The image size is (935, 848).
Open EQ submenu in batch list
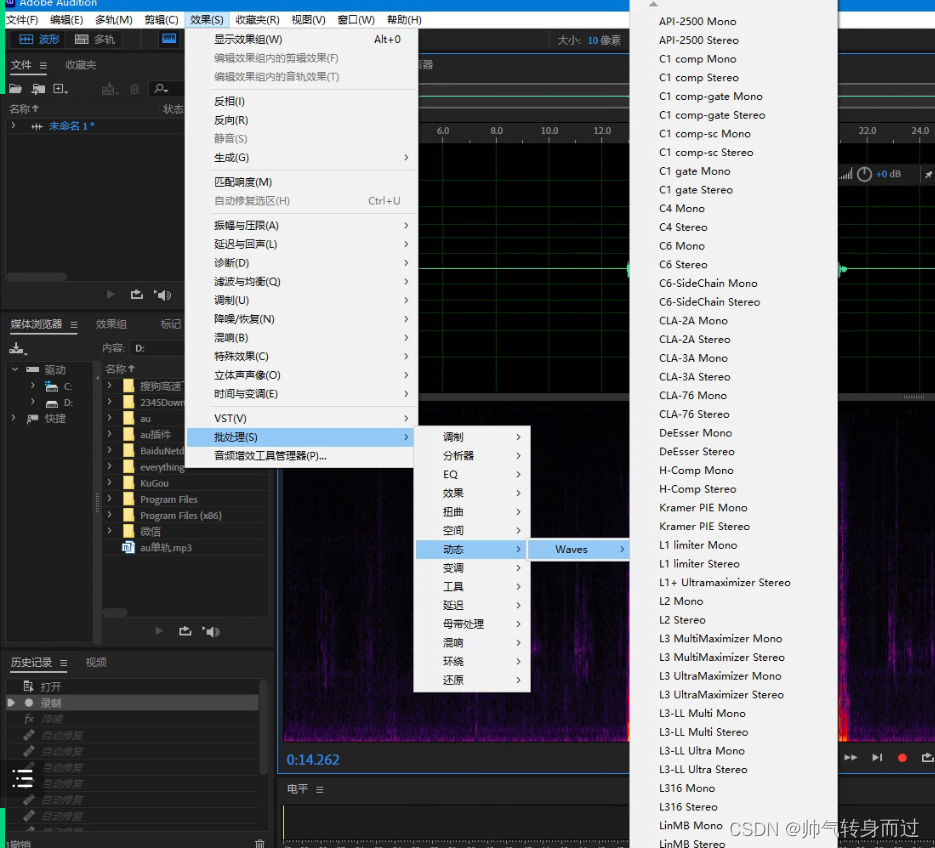[x=472, y=474]
